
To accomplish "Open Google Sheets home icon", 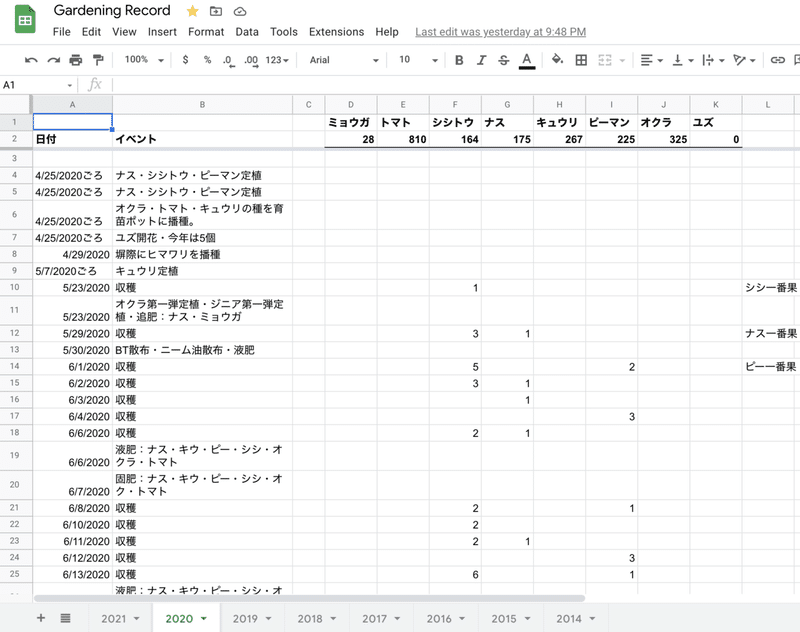I will pos(25,19).
